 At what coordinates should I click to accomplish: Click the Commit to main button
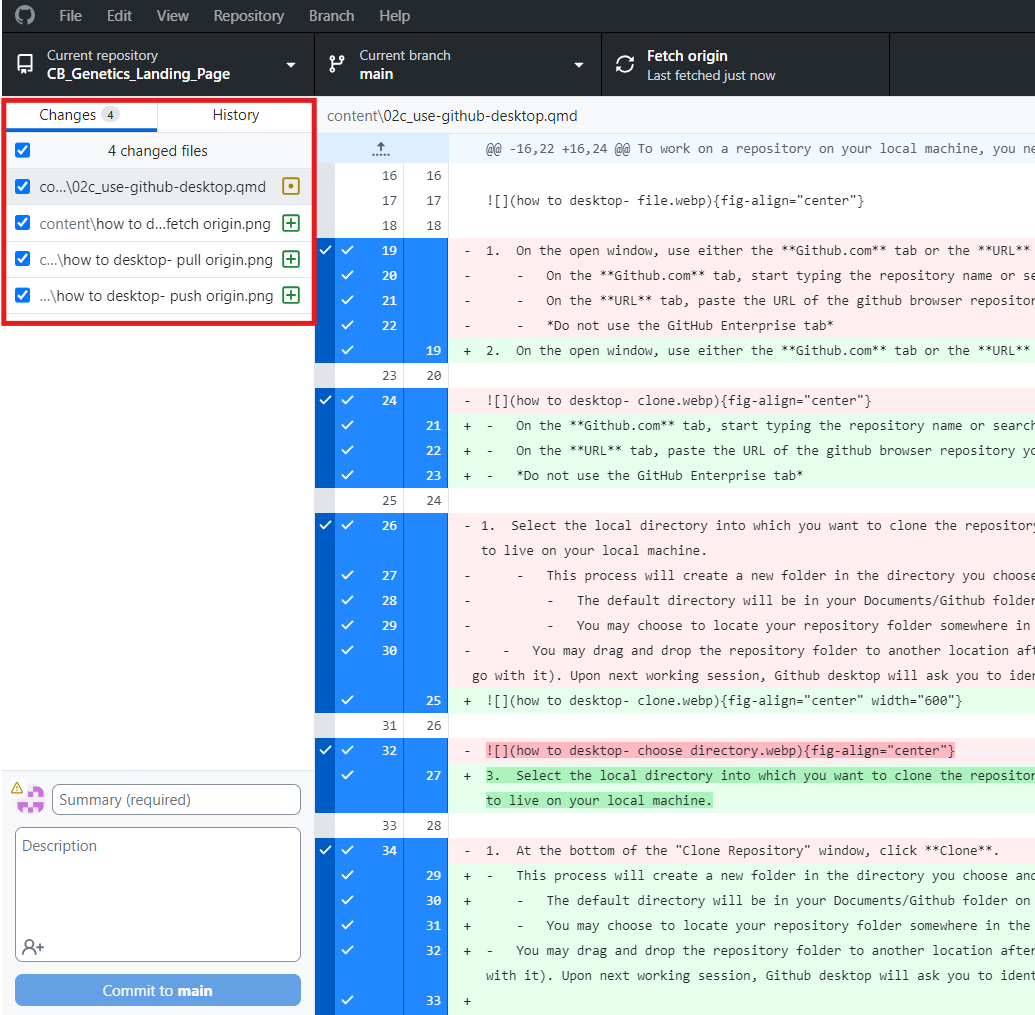click(158, 991)
